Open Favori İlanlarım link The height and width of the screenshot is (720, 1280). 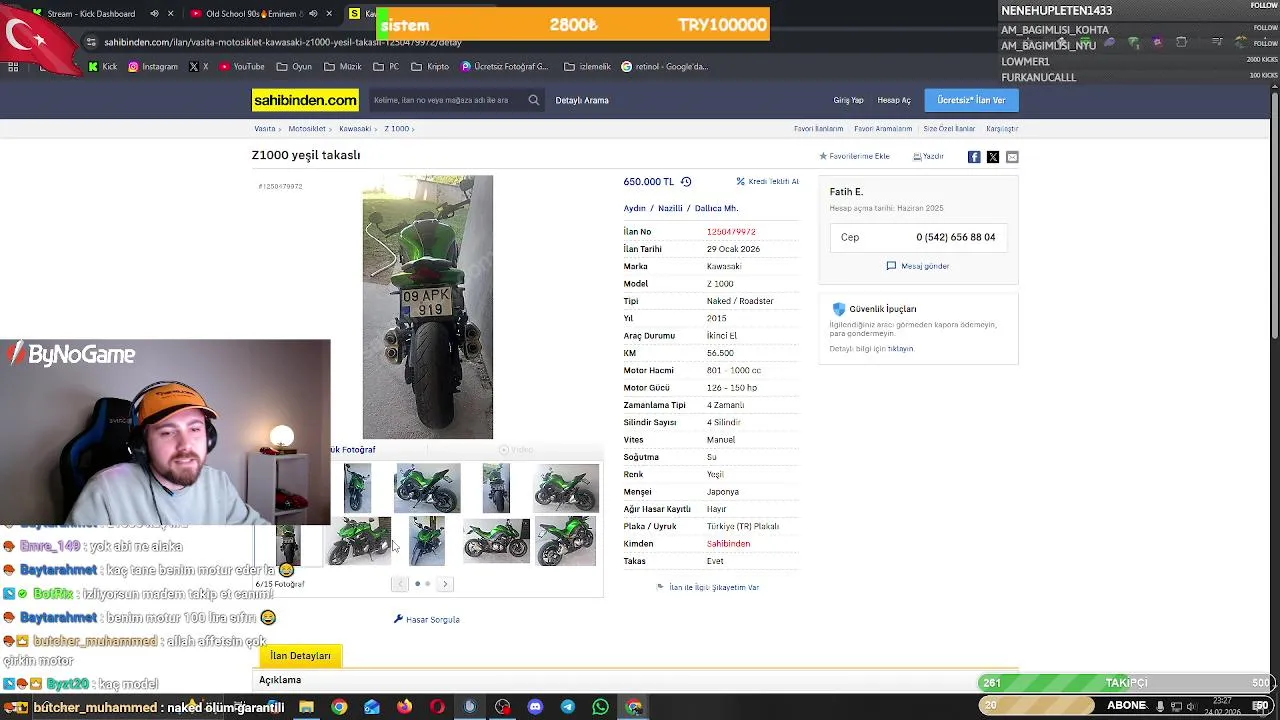(x=819, y=129)
